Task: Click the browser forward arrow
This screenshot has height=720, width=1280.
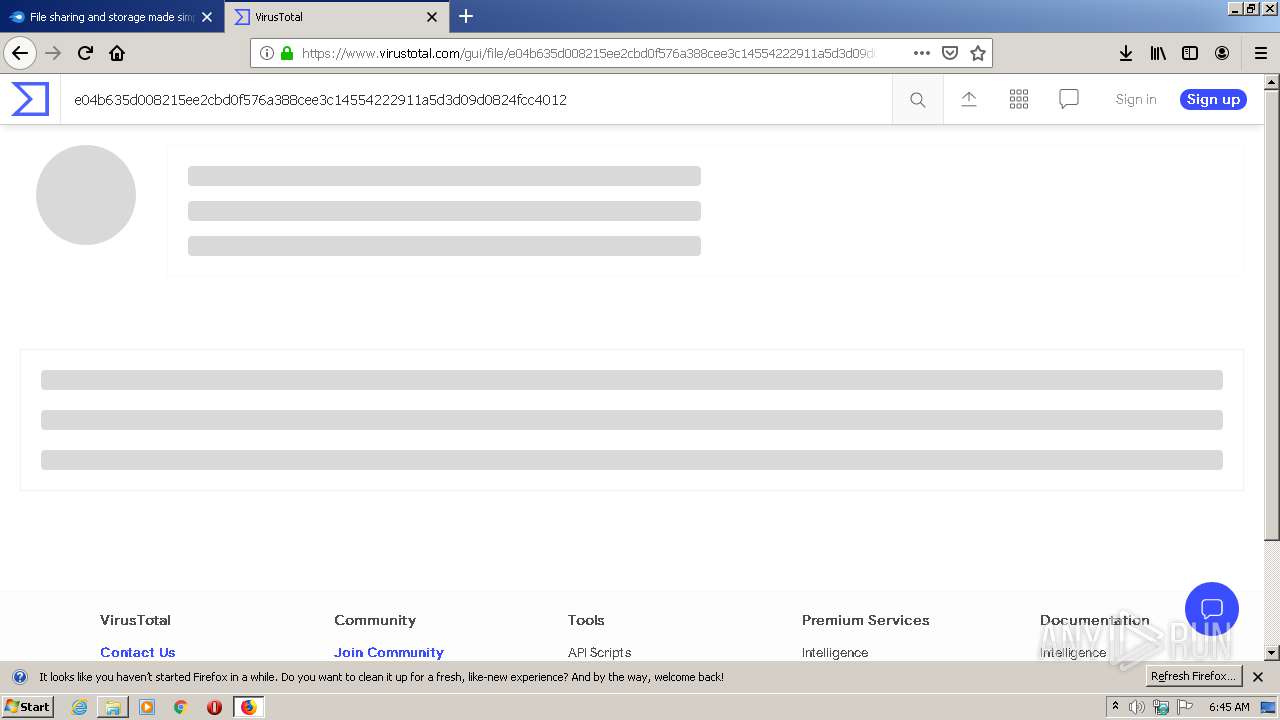Action: (54, 53)
